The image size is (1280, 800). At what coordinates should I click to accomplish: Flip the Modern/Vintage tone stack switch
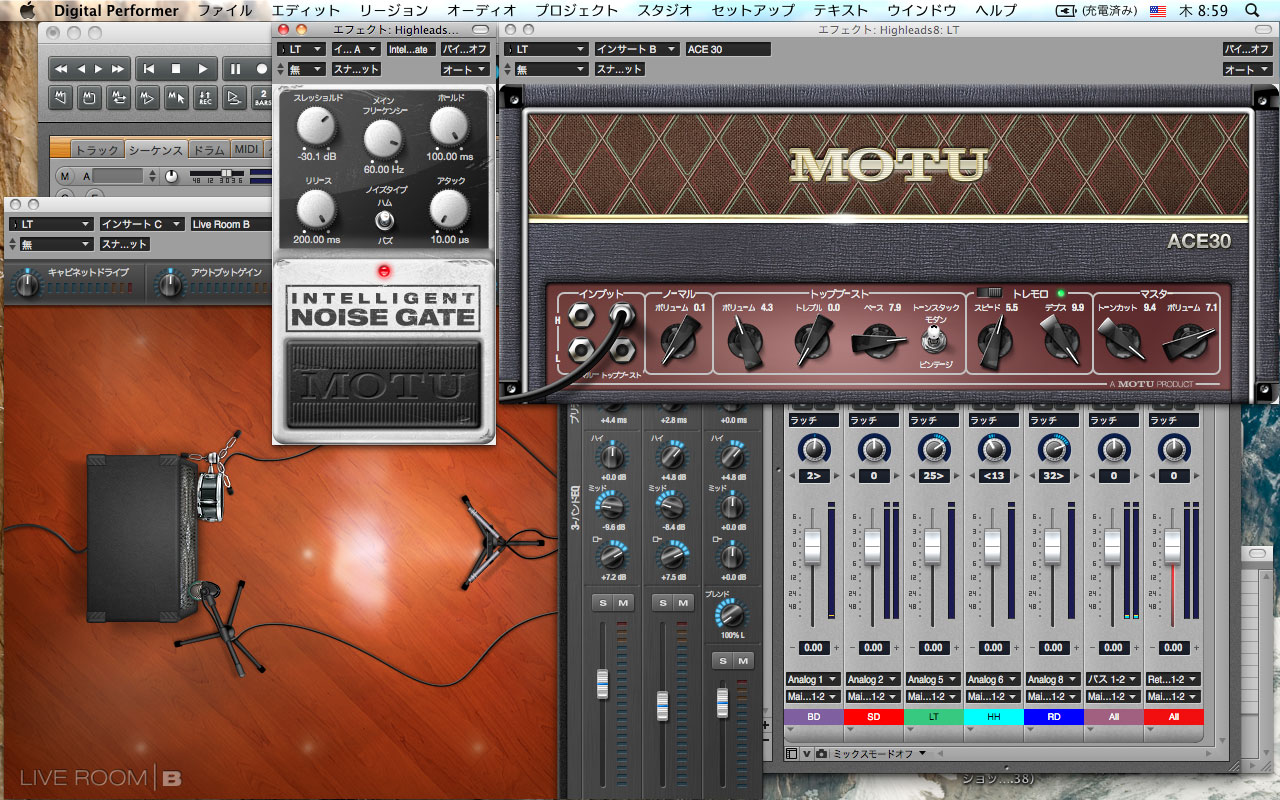[935, 341]
